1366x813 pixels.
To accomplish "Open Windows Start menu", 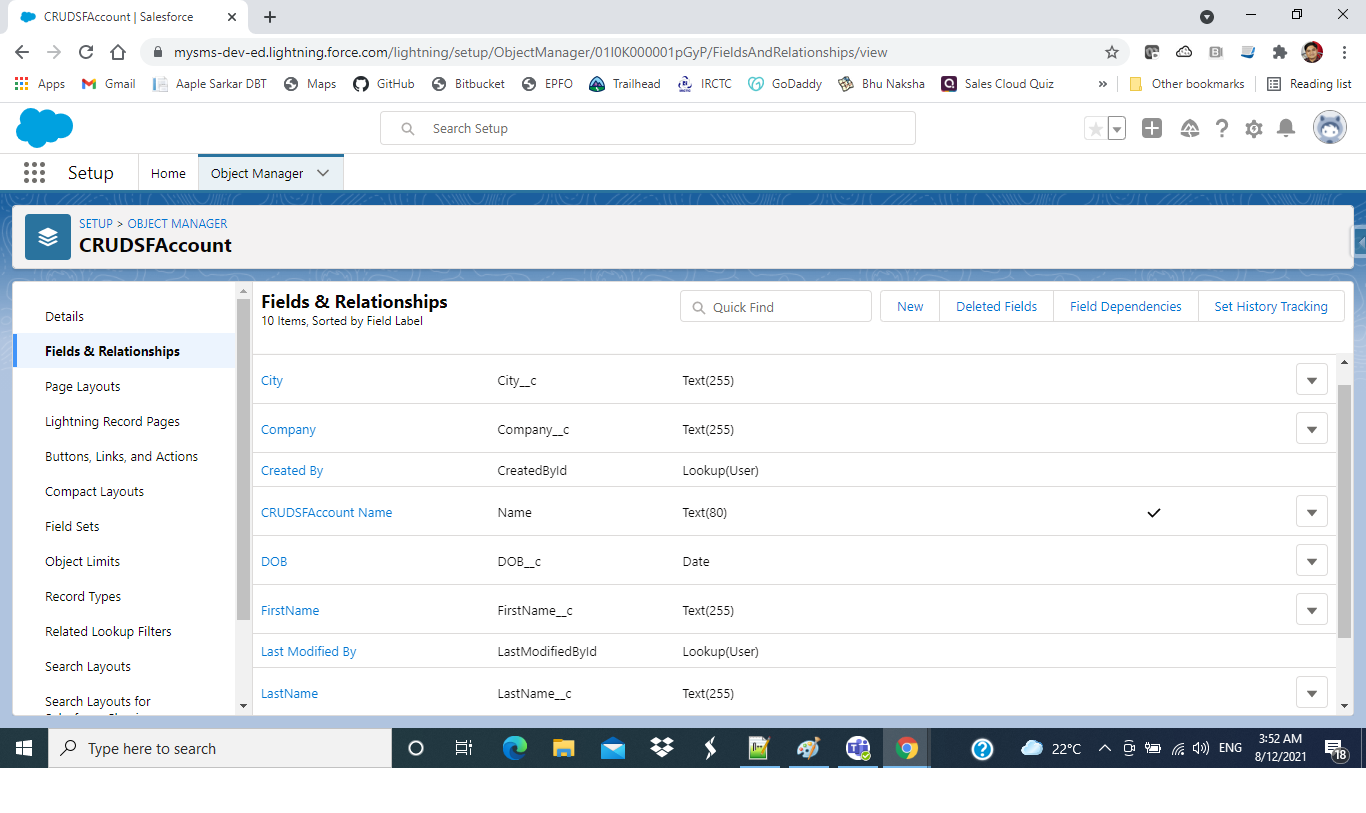I will (x=24, y=748).
